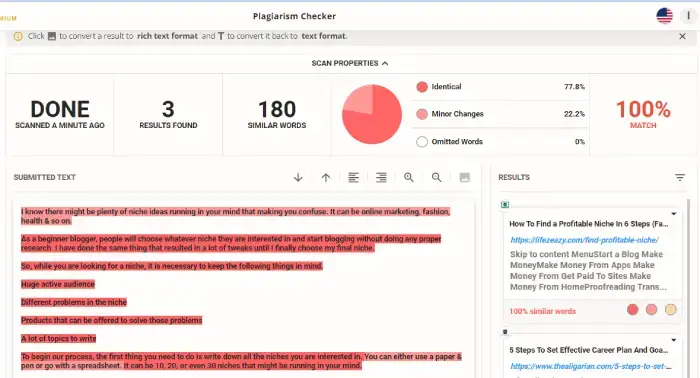Expand options for the Career Plan result card
The height and width of the screenshot is (378, 700).
click(674, 340)
